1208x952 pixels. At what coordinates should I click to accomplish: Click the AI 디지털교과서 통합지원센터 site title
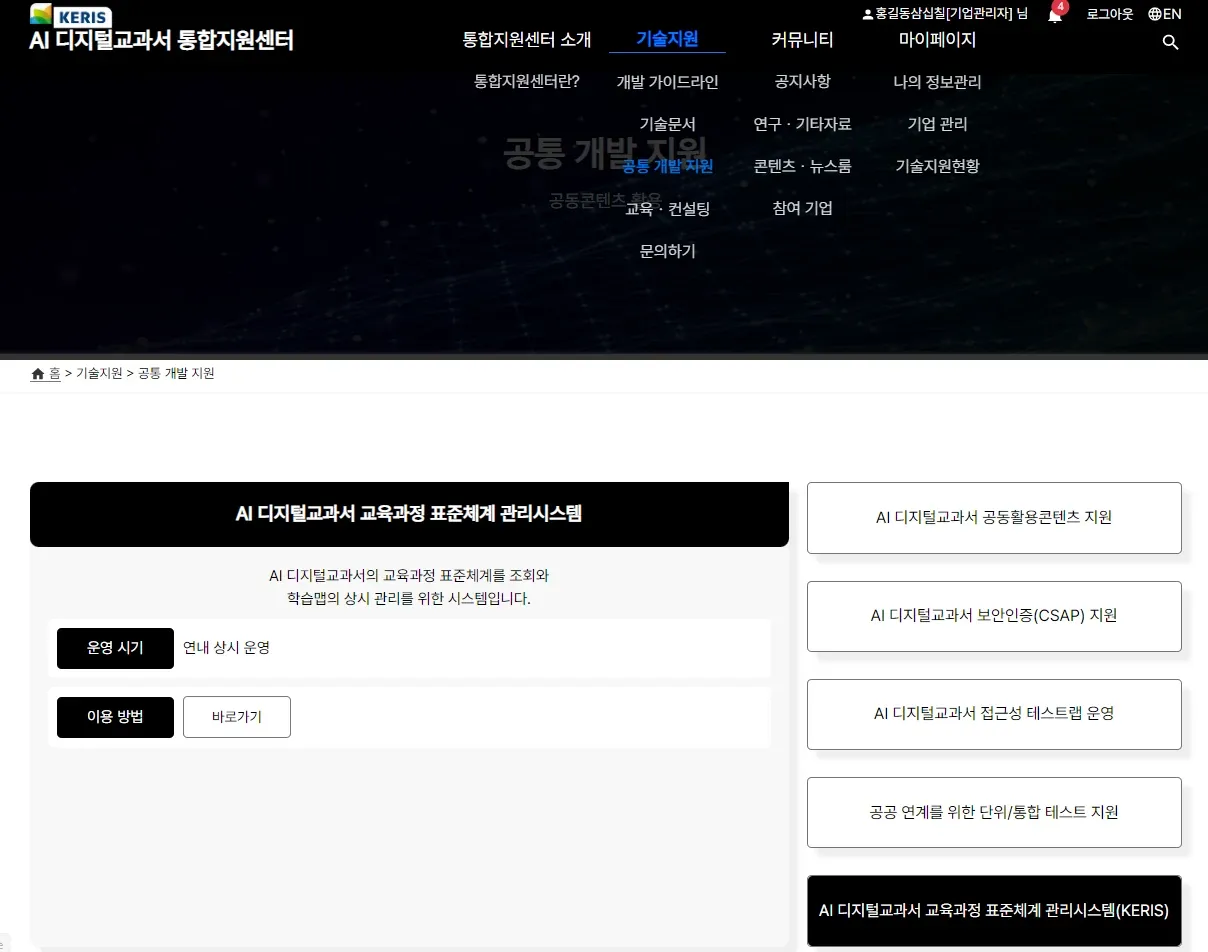tap(162, 41)
